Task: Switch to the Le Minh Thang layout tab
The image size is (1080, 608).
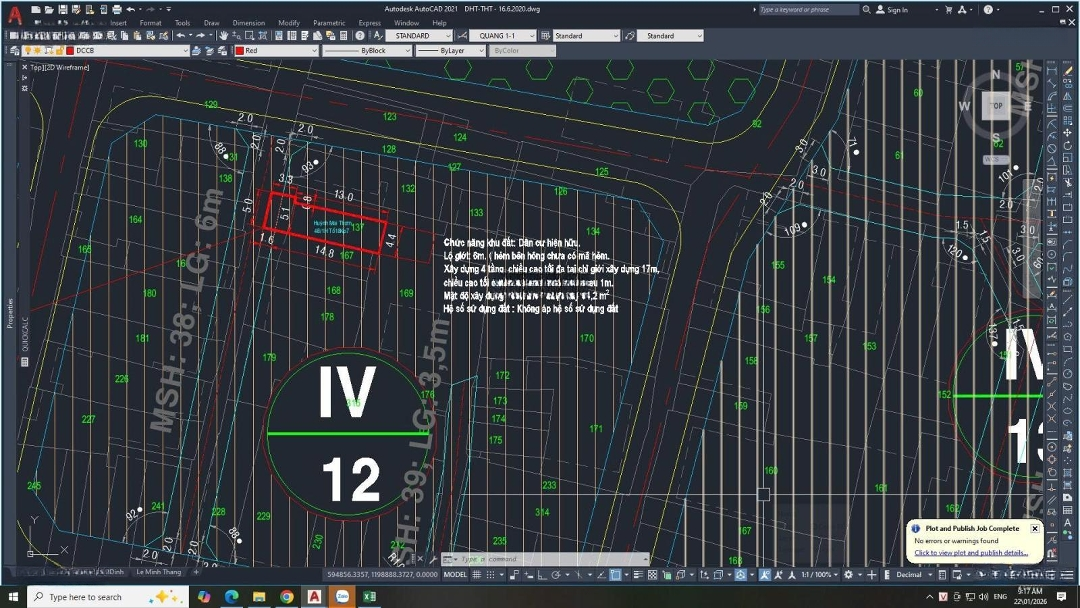Action: click(x=158, y=572)
